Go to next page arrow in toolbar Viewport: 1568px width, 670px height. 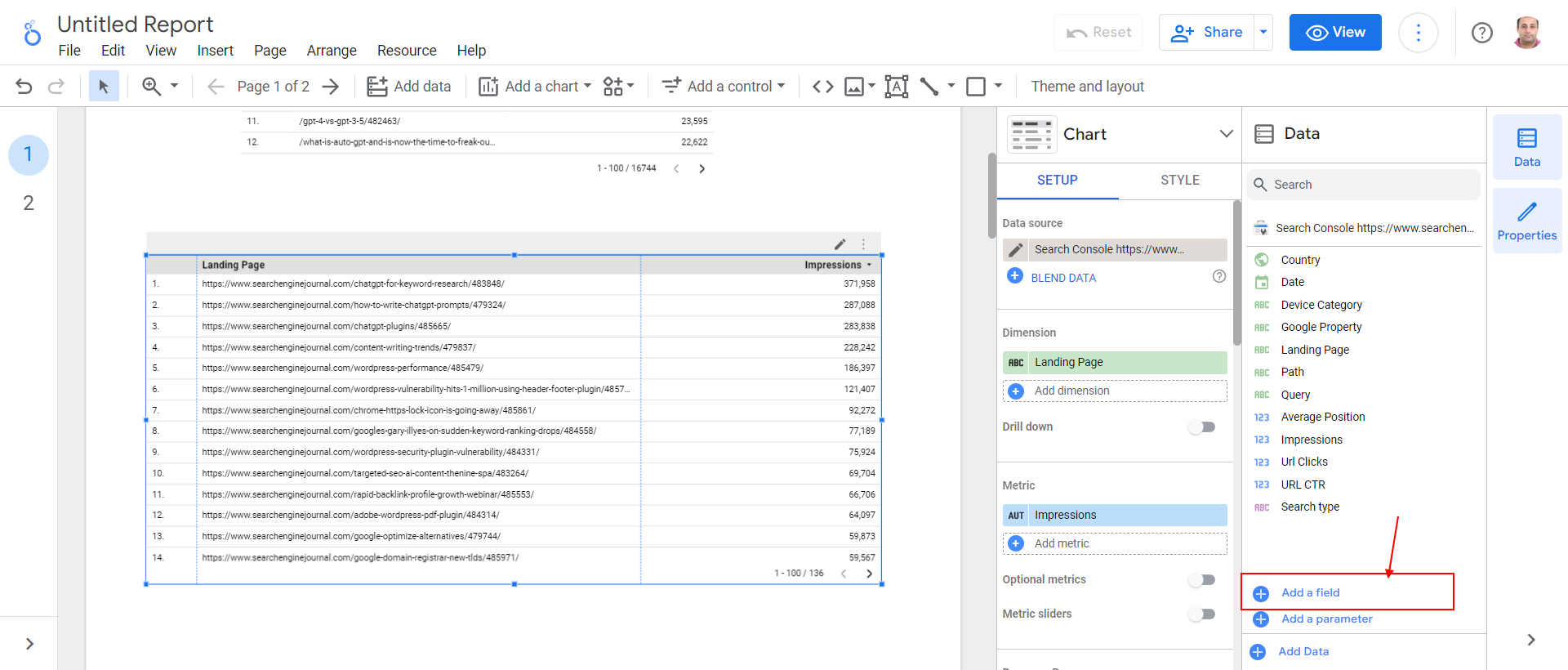pos(331,86)
